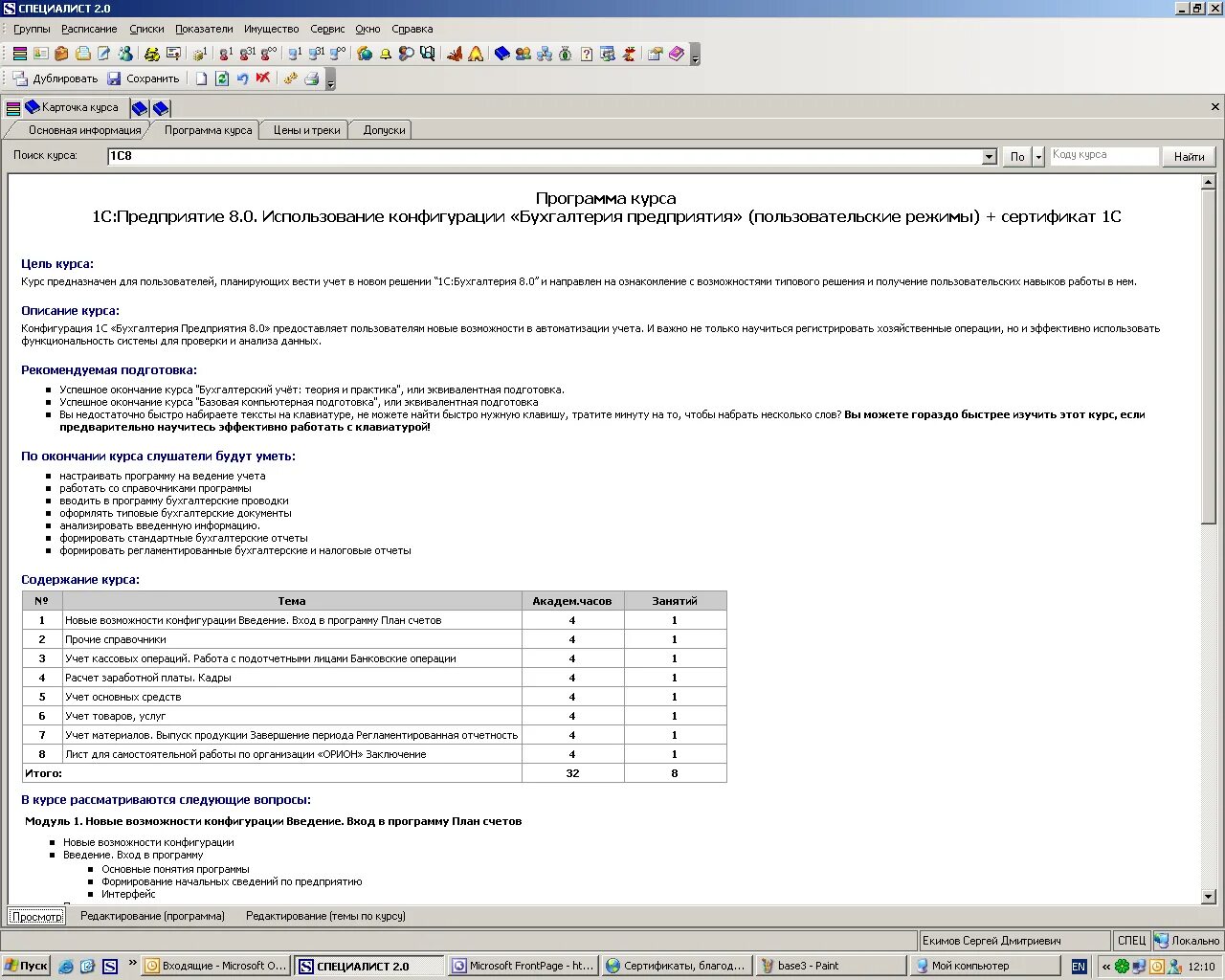Click the binoculars over document icon

point(428,54)
